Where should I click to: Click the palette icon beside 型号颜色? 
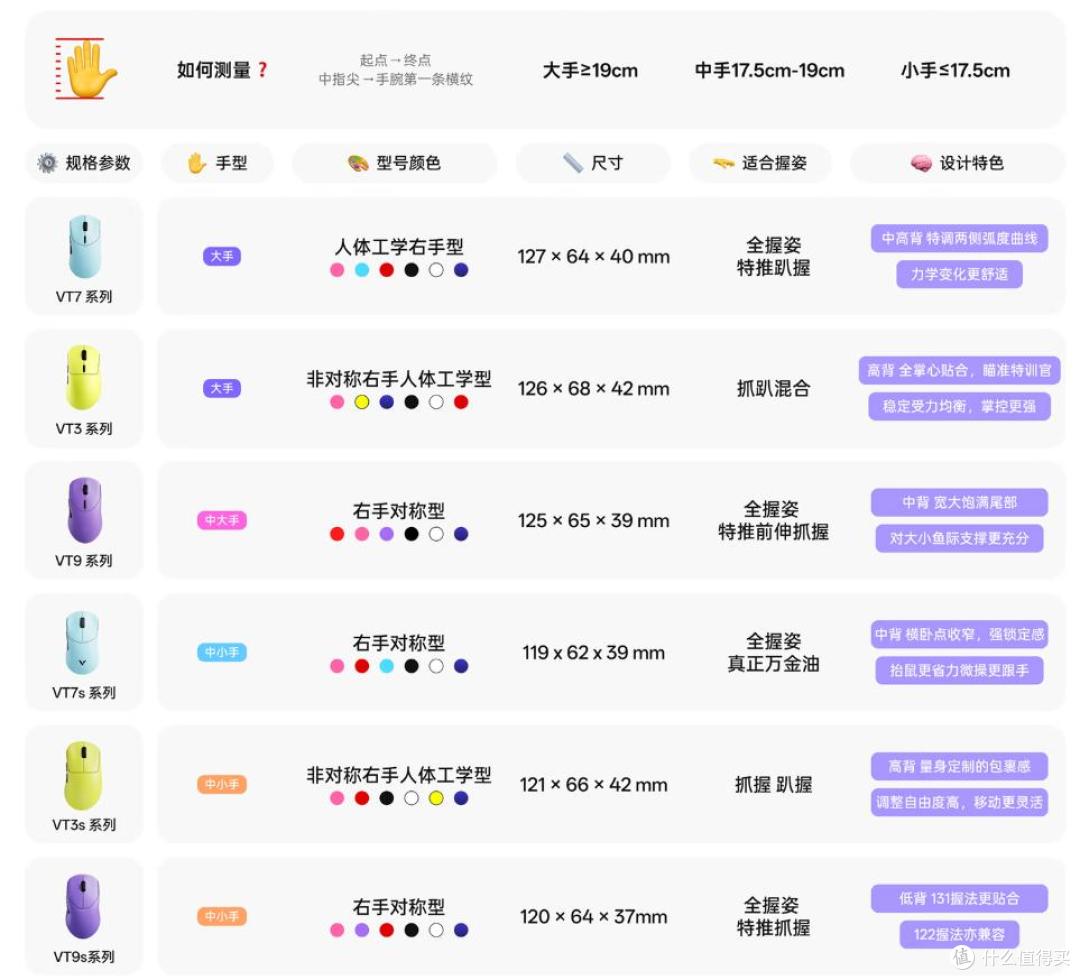click(358, 163)
